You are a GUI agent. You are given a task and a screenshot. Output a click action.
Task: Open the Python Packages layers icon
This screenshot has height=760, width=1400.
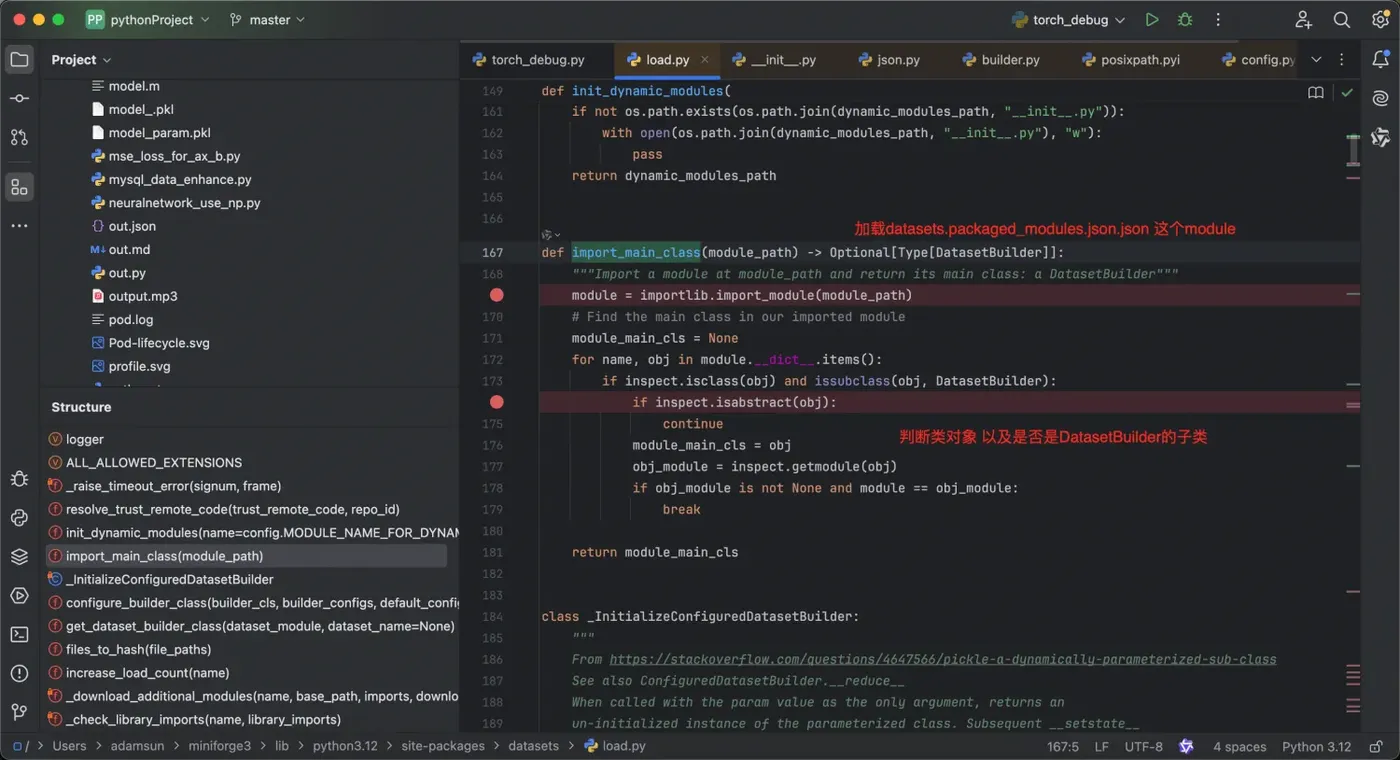tap(19, 557)
